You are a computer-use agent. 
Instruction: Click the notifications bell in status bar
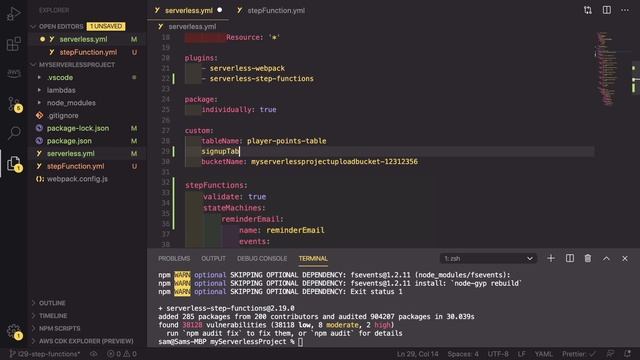coord(627,354)
